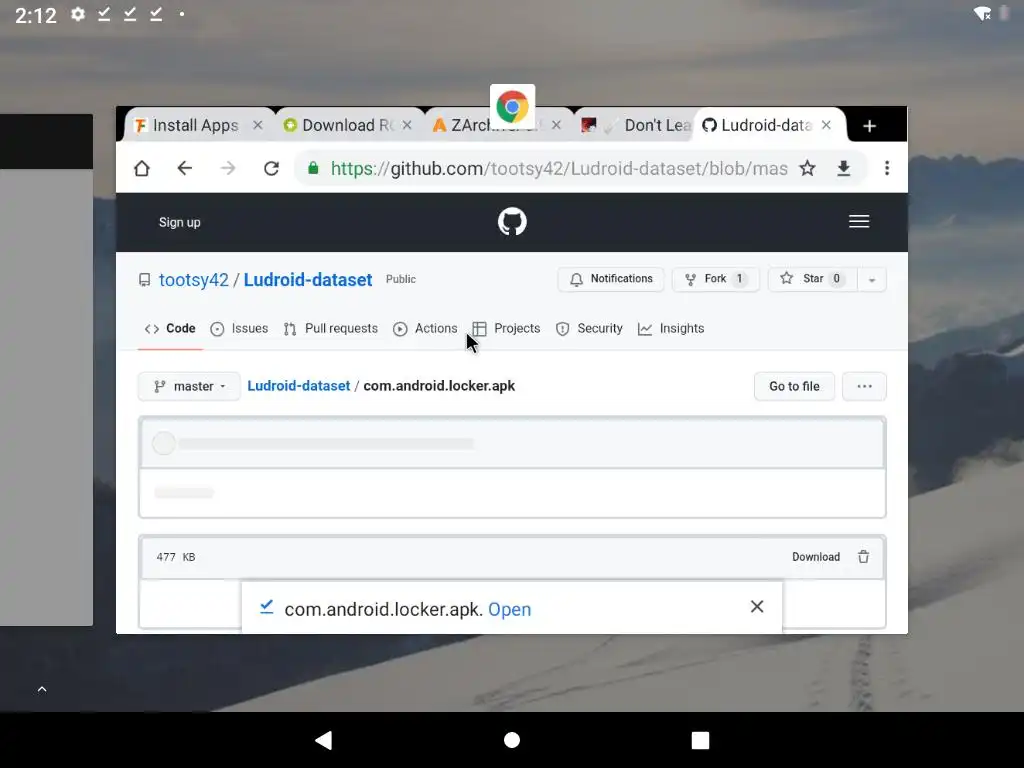
Task: Tap the Android home button
Action: [512, 740]
